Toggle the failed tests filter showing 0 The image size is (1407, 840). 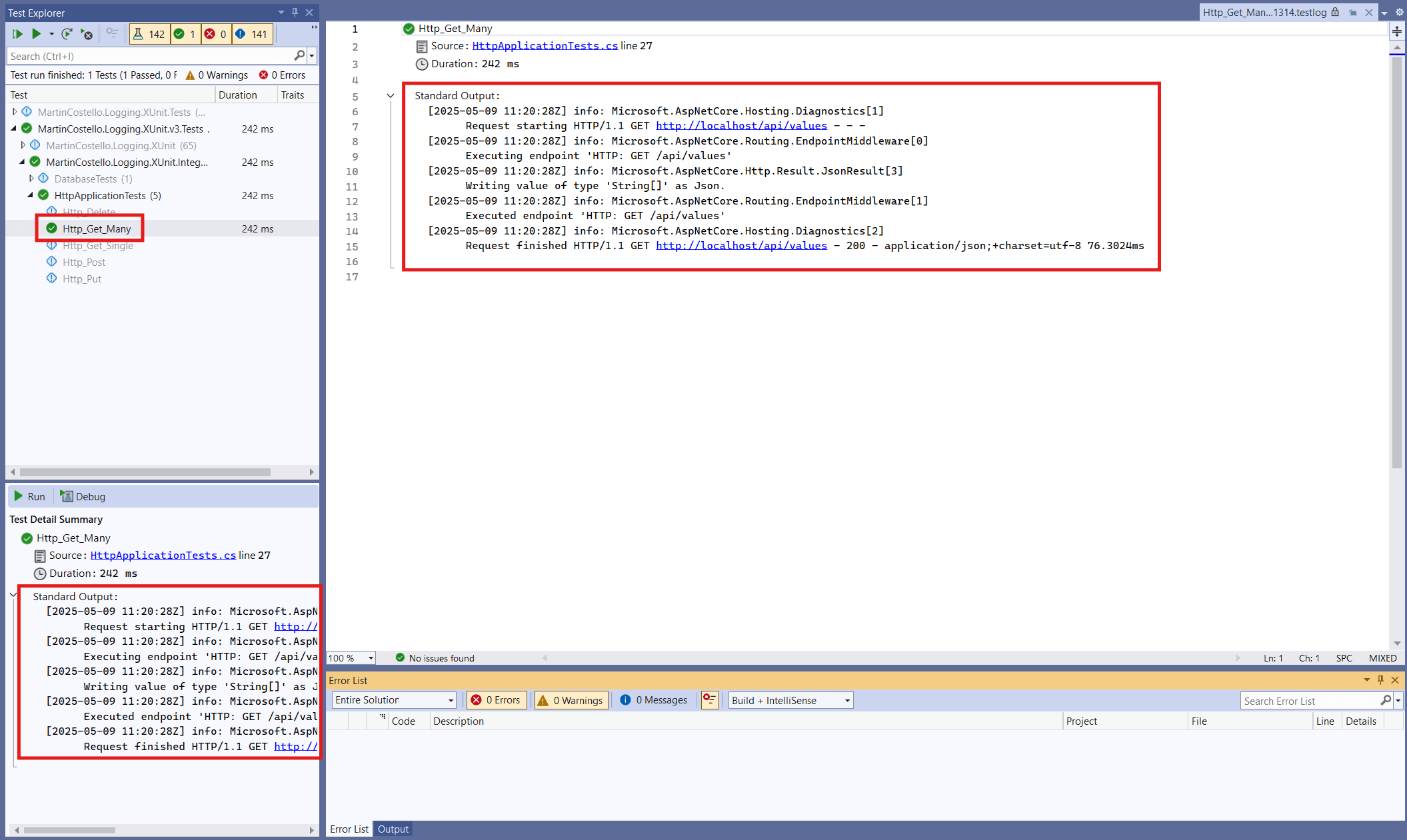216,34
